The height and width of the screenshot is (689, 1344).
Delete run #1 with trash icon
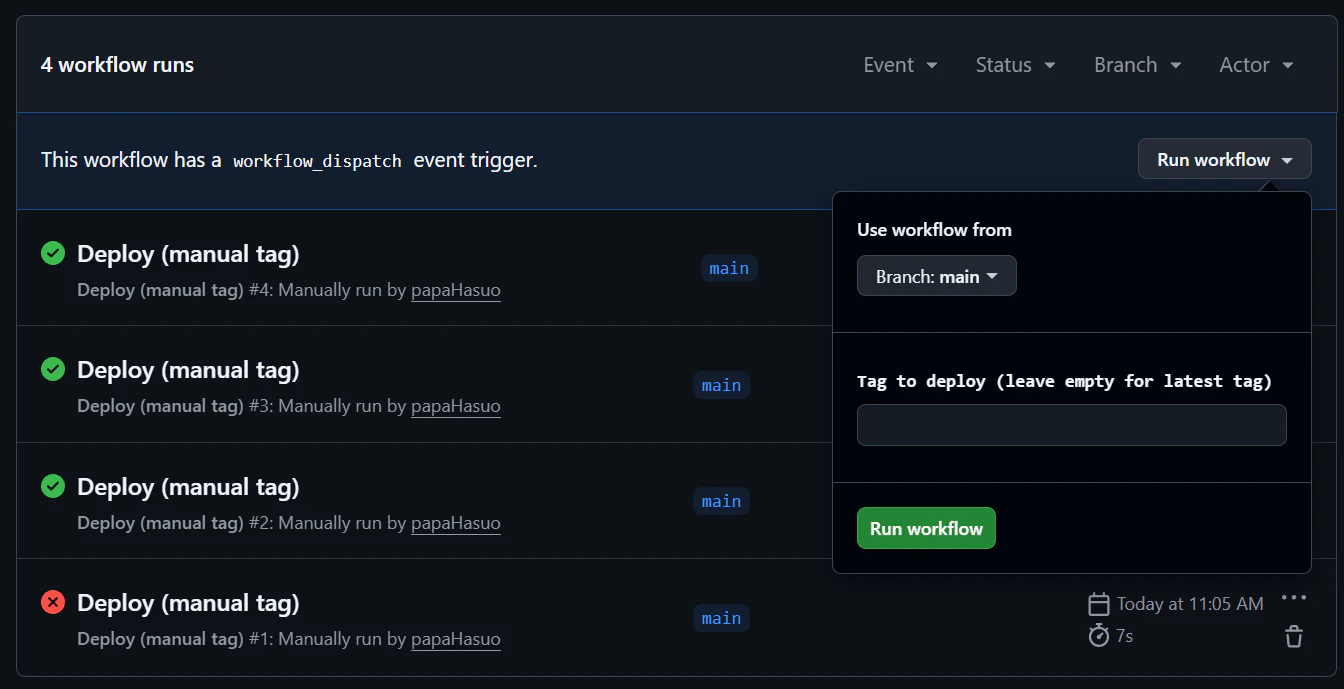(1294, 636)
